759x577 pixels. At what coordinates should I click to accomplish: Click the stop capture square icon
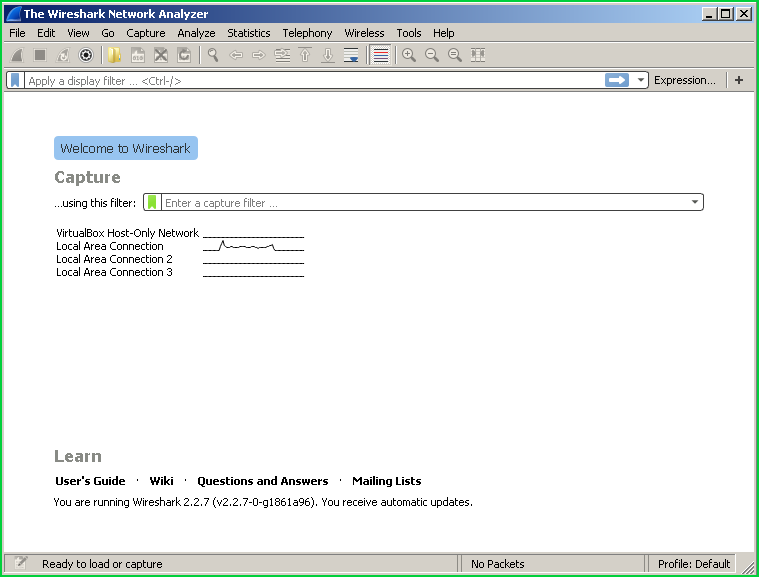click(40, 55)
